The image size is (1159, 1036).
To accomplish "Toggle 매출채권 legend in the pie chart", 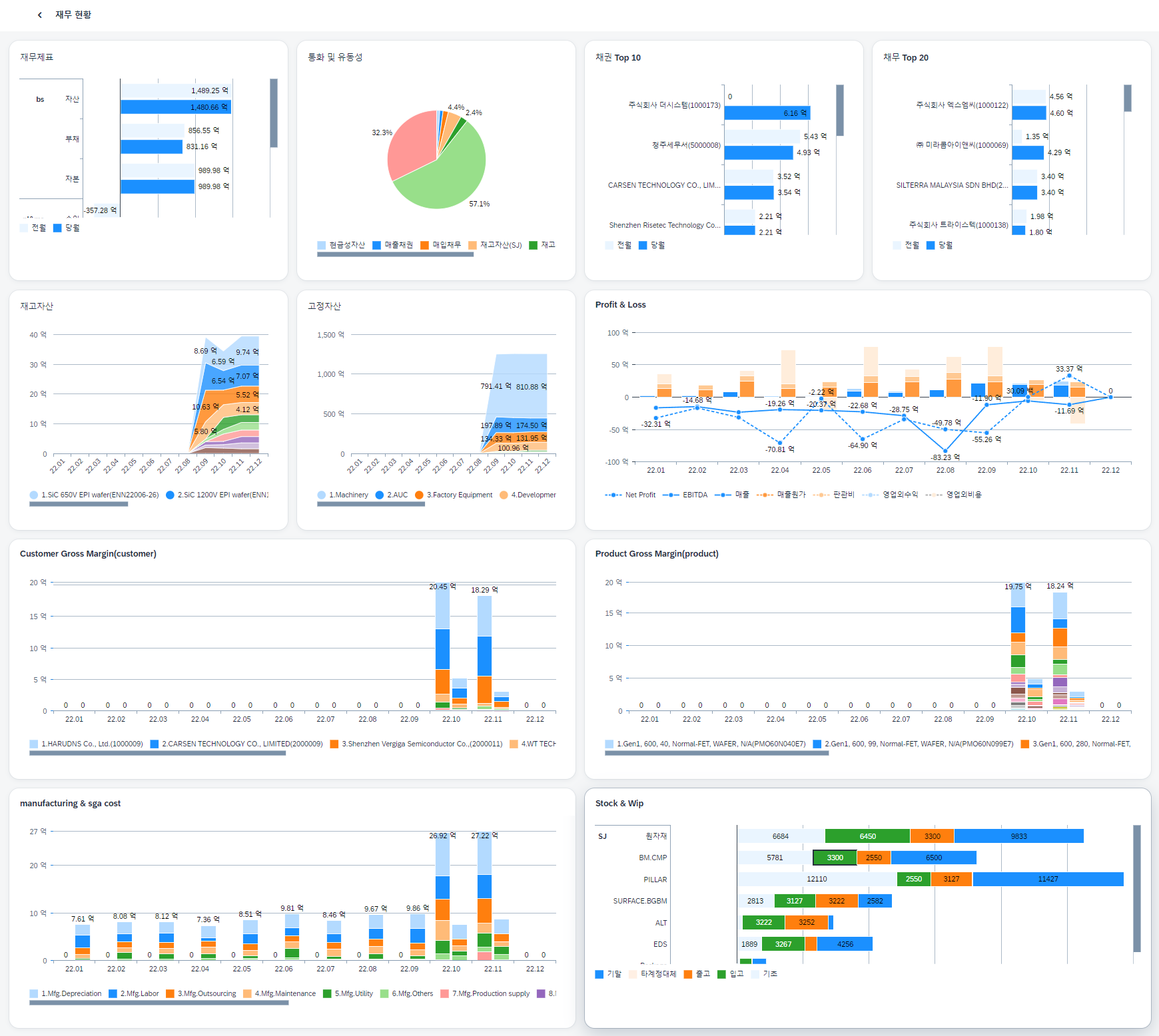I will tap(393, 245).
